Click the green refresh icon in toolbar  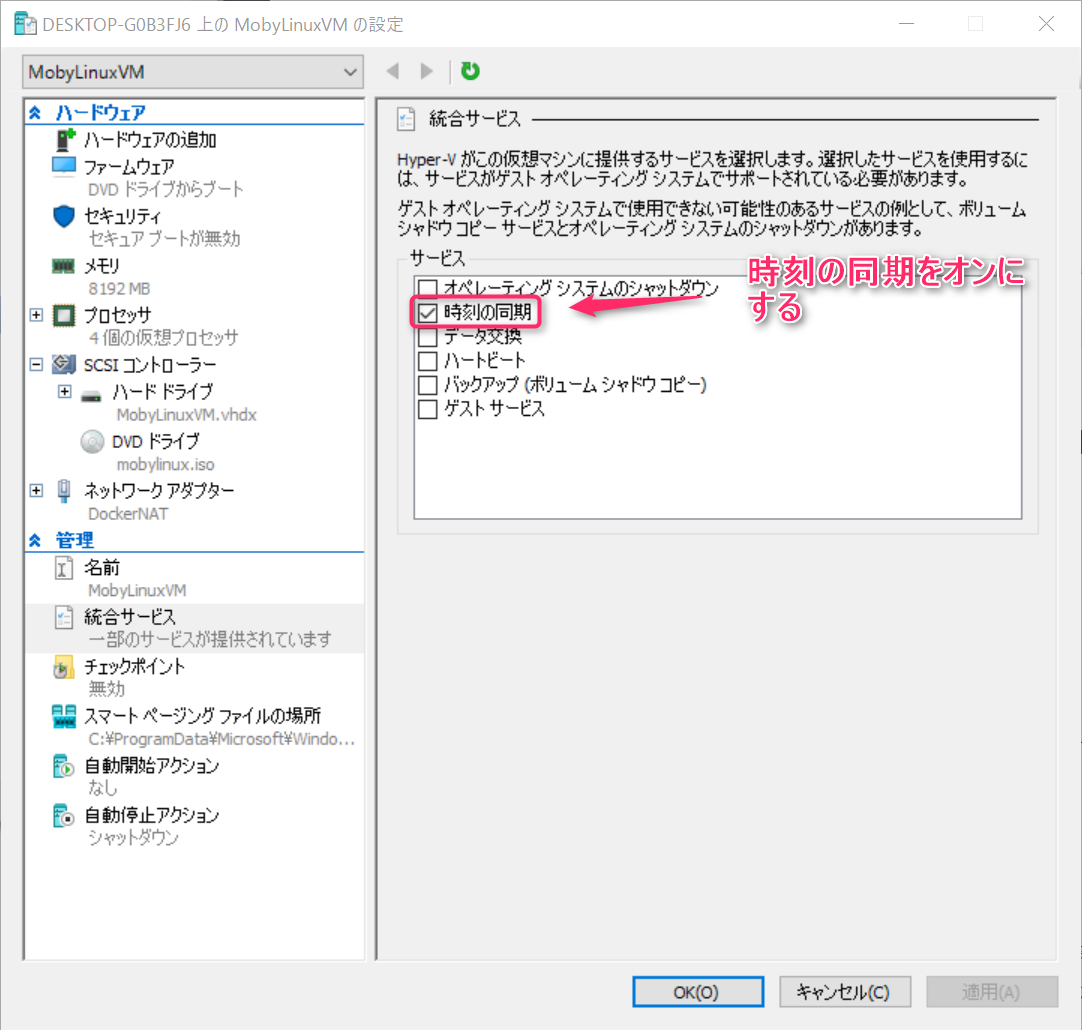[x=470, y=71]
